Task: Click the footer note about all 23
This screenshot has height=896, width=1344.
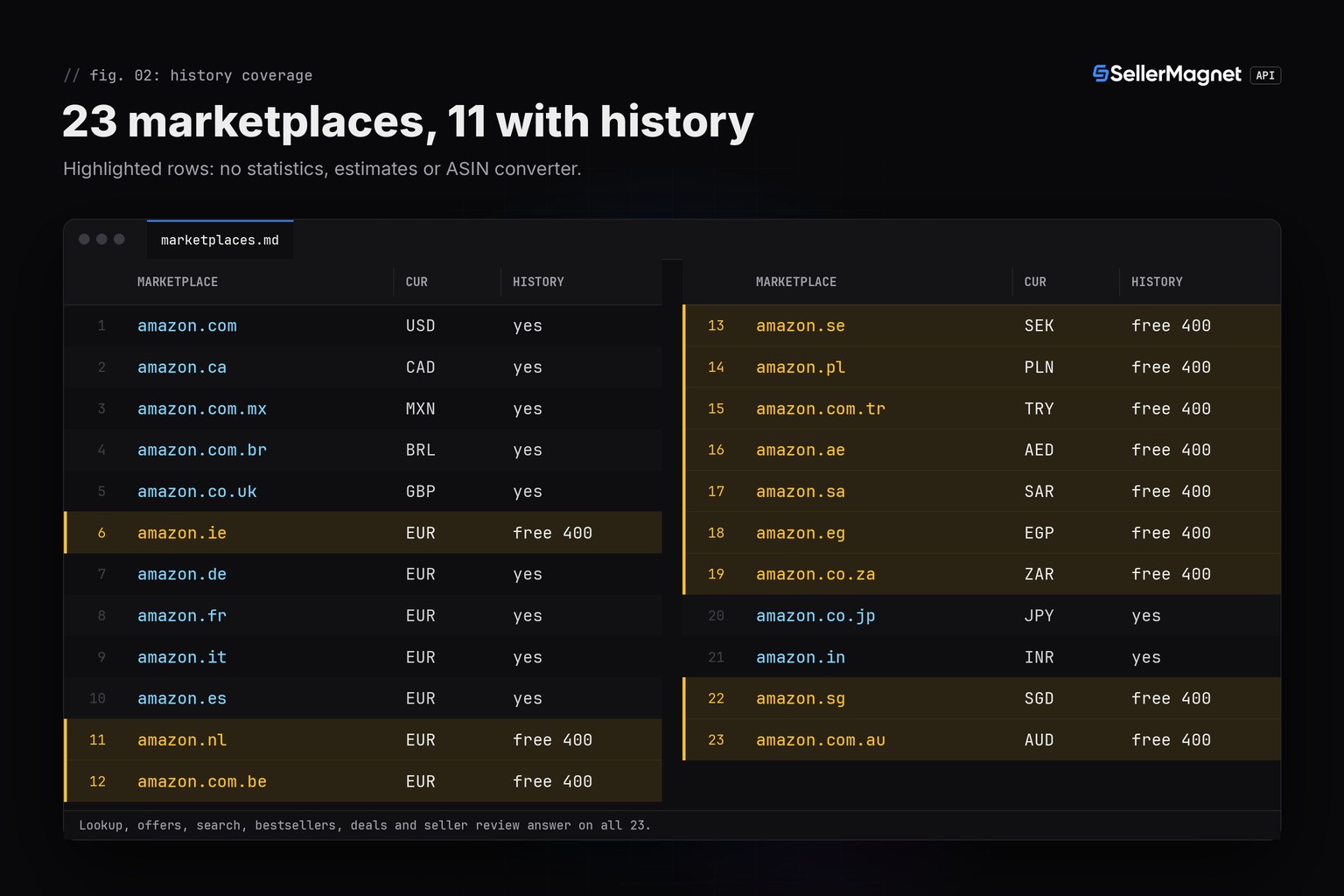Action: pyautogui.click(x=365, y=825)
